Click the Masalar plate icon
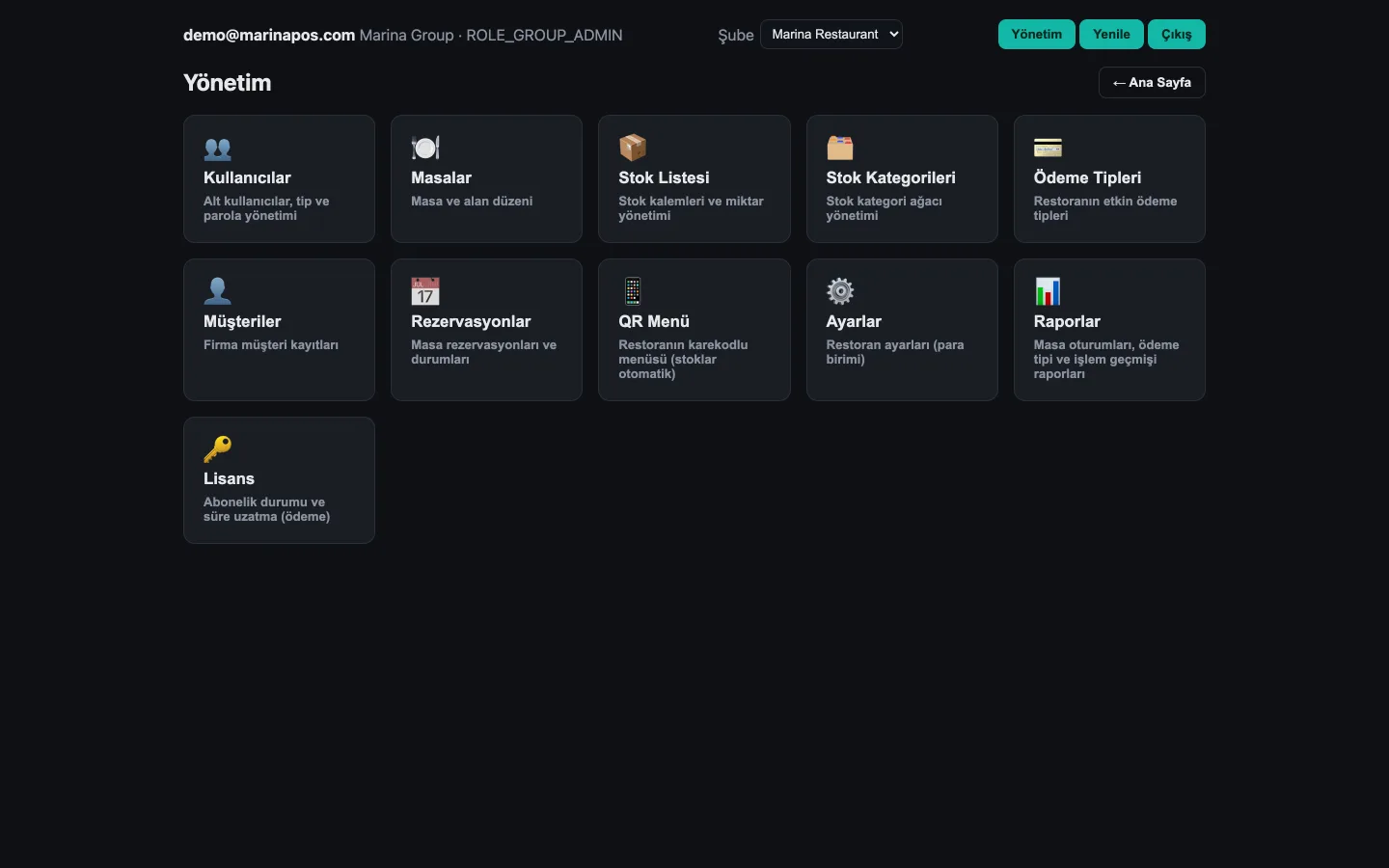 pos(425,148)
